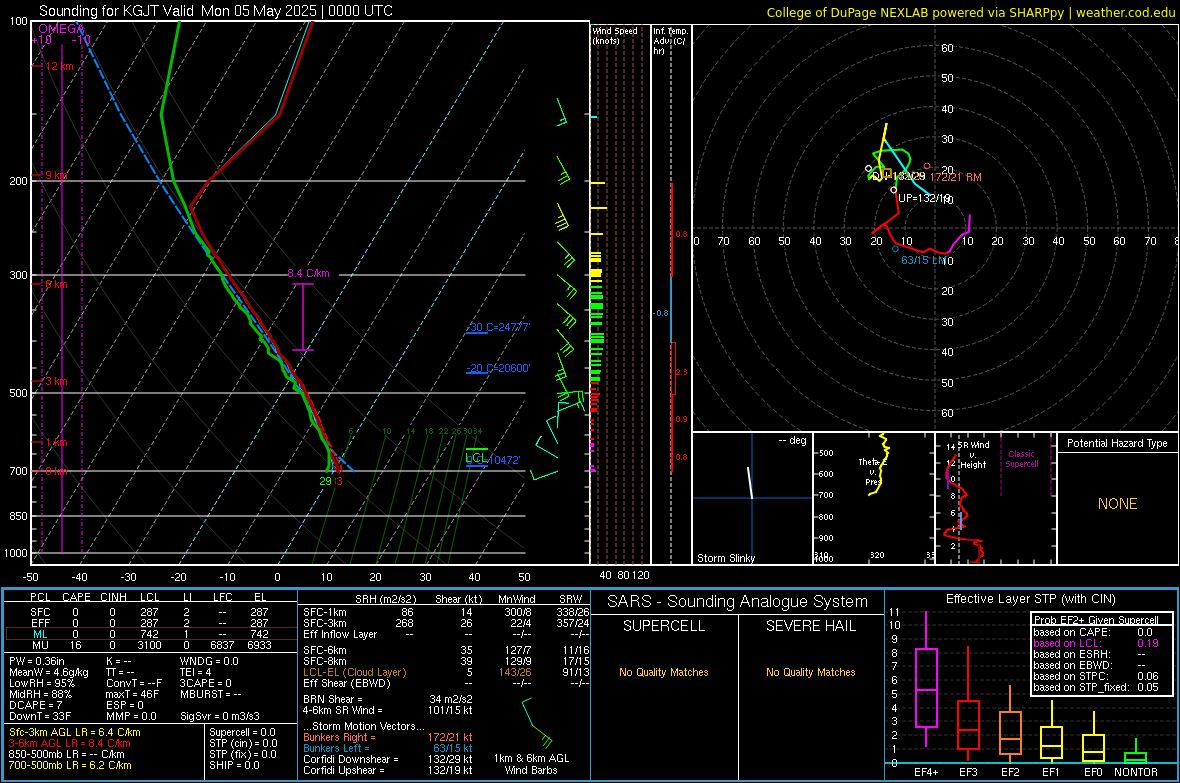Viewport: 1180px width, 783px height.
Task: Click the Bunkers Right = 172/21 kt row
Action: point(388,737)
